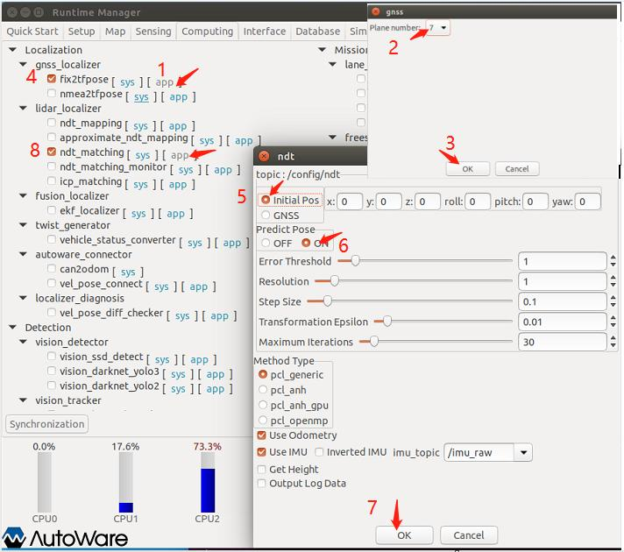Click the yaw input field
The image size is (624, 552).
pos(587,202)
